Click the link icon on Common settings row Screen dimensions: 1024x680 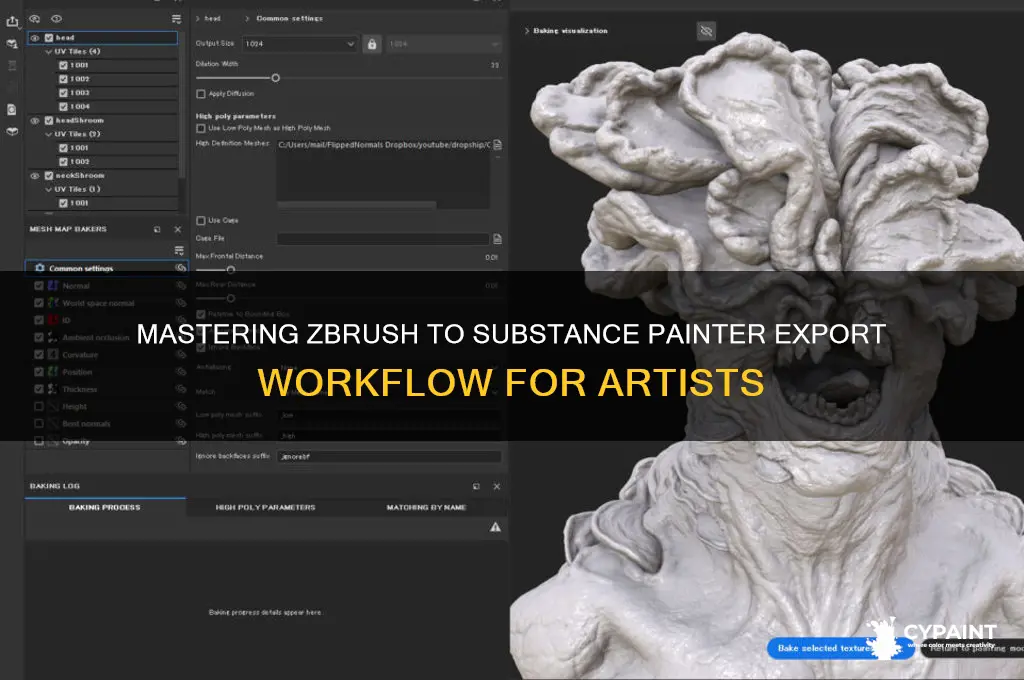[181, 268]
